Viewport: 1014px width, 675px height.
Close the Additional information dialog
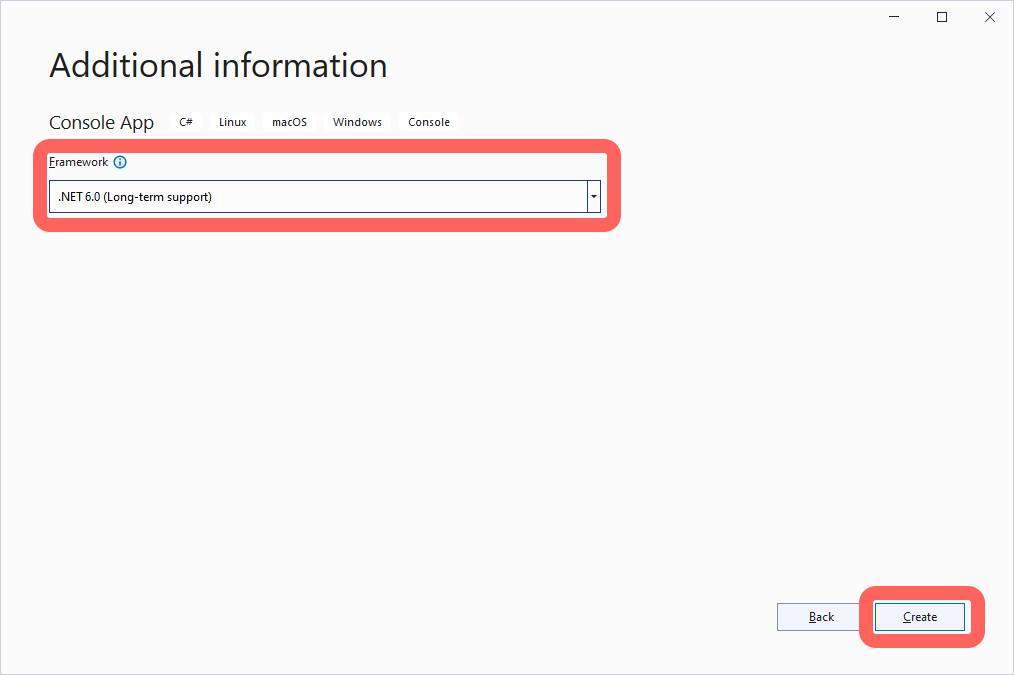pyautogui.click(x=989, y=17)
